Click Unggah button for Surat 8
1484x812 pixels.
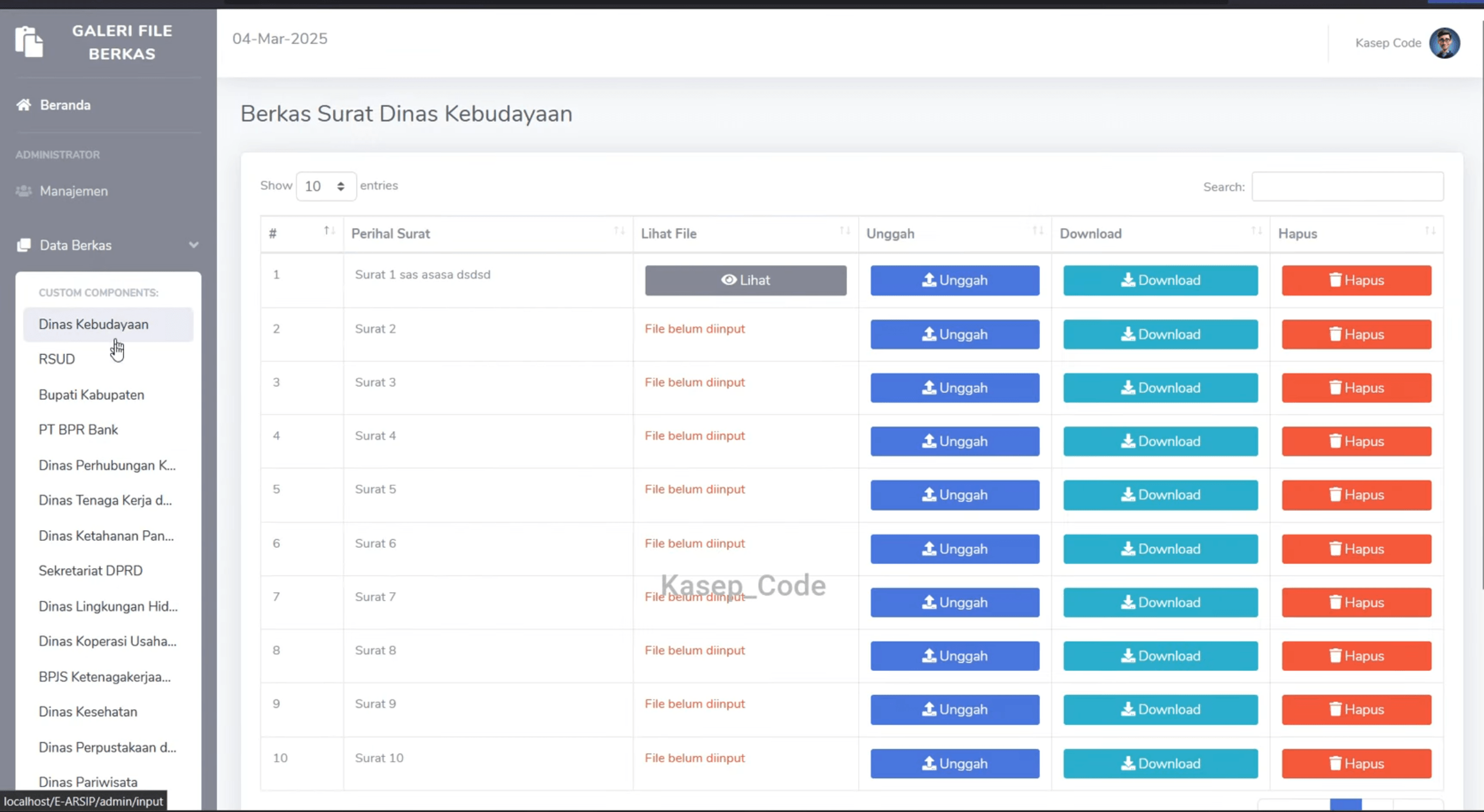click(954, 656)
